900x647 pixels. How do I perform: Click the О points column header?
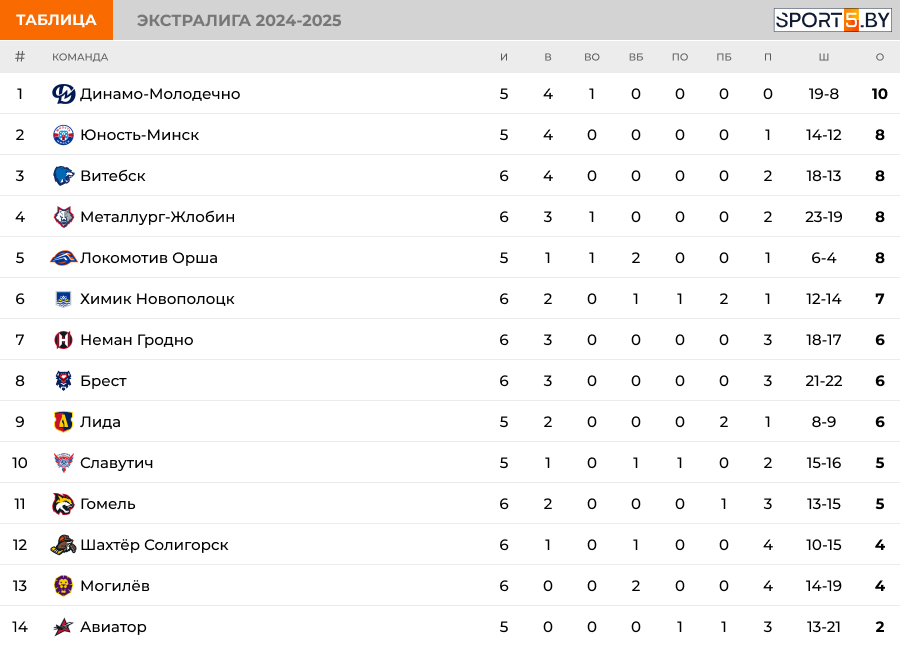pos(880,57)
